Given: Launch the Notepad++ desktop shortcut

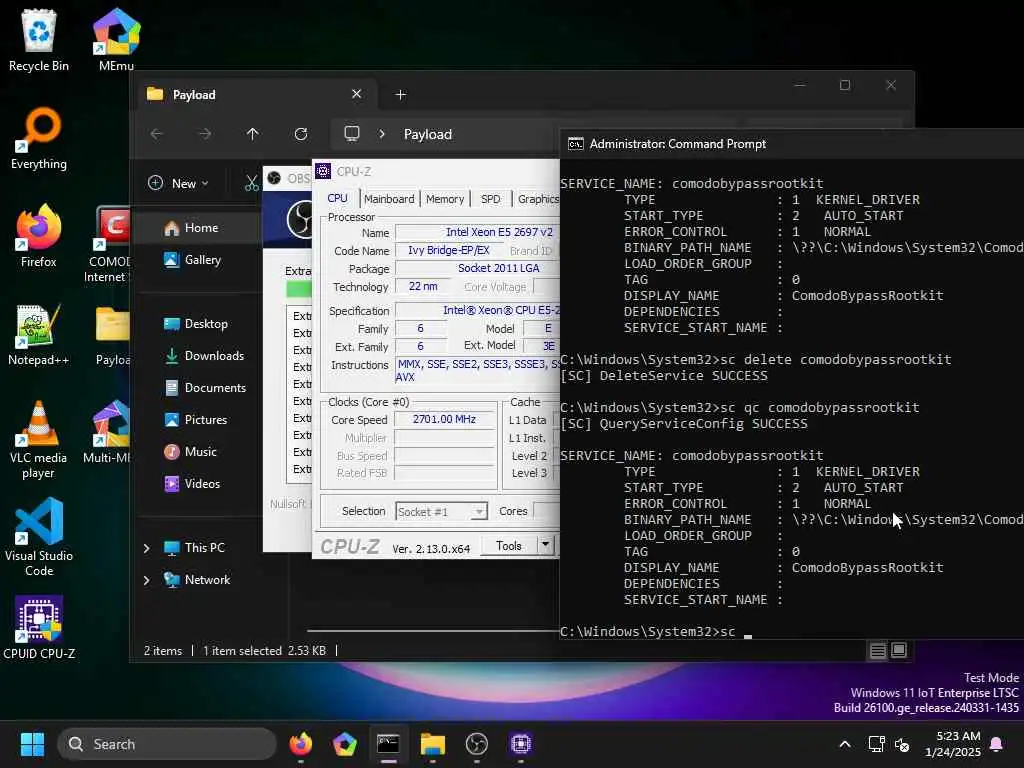Looking at the screenshot, I should point(39,334).
